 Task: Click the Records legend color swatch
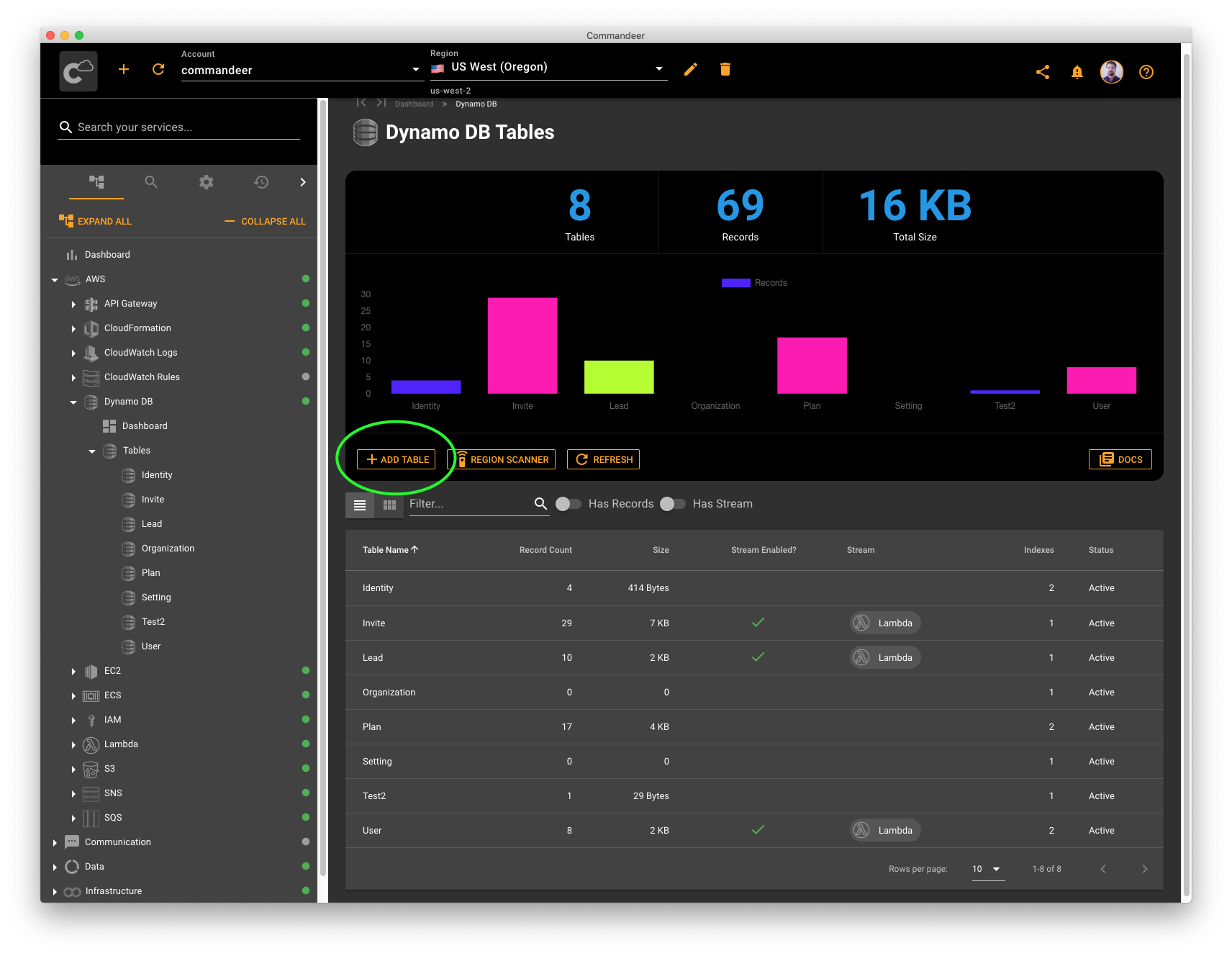click(736, 283)
